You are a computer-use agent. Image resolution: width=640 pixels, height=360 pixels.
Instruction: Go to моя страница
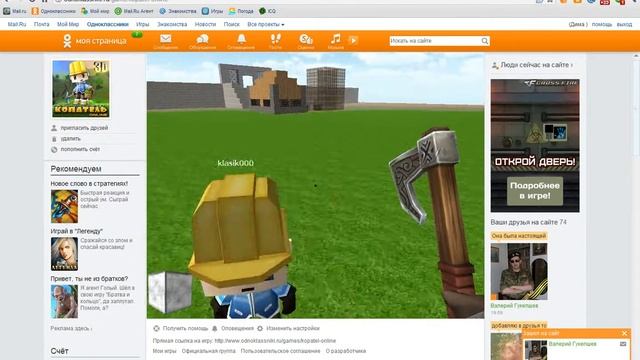101,41
